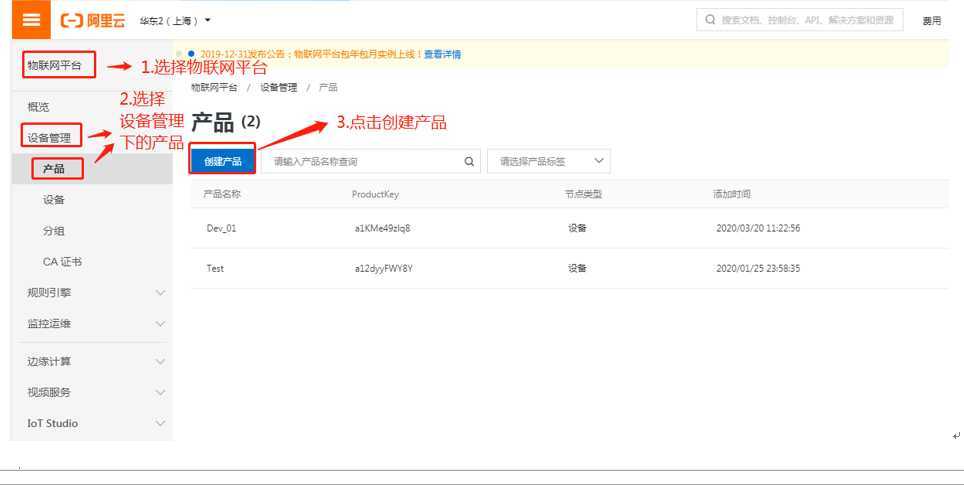This screenshot has width=964, height=485.
Task: Click the 产品名称 column header
Action: (x=222, y=194)
